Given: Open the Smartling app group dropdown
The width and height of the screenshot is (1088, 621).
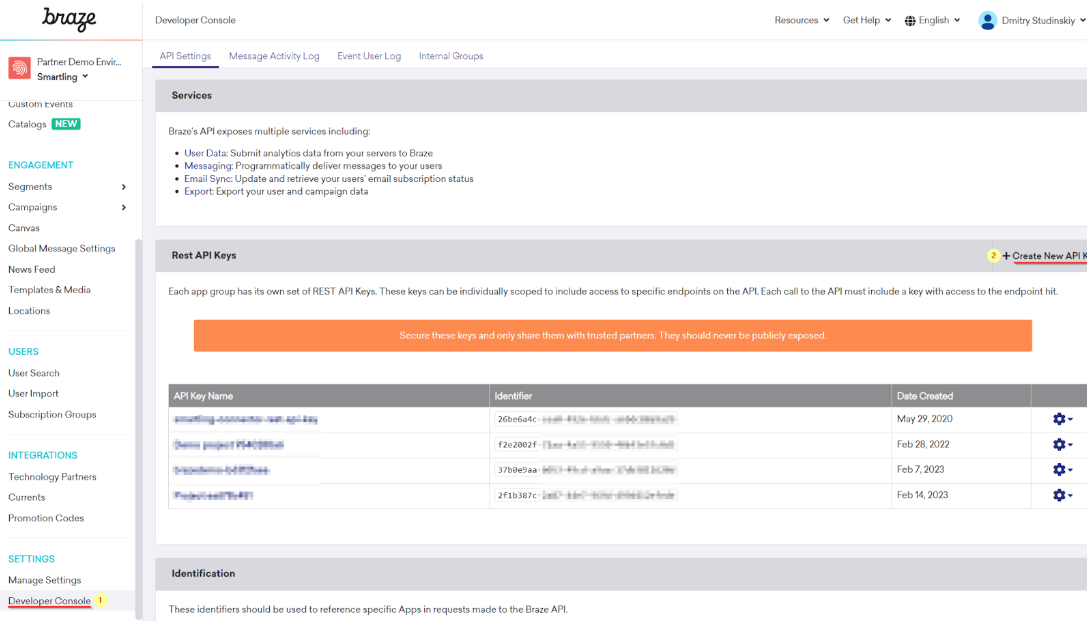Looking at the screenshot, I should pyautogui.click(x=62, y=76).
